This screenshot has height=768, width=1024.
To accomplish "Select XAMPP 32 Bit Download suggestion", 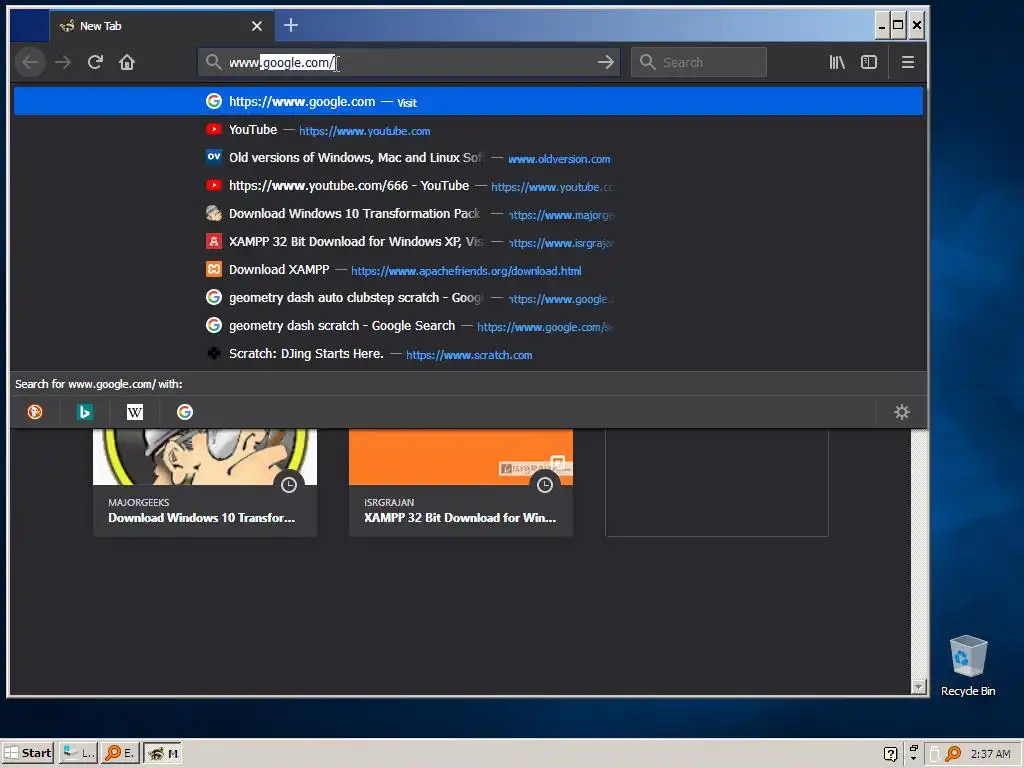I will [x=468, y=242].
